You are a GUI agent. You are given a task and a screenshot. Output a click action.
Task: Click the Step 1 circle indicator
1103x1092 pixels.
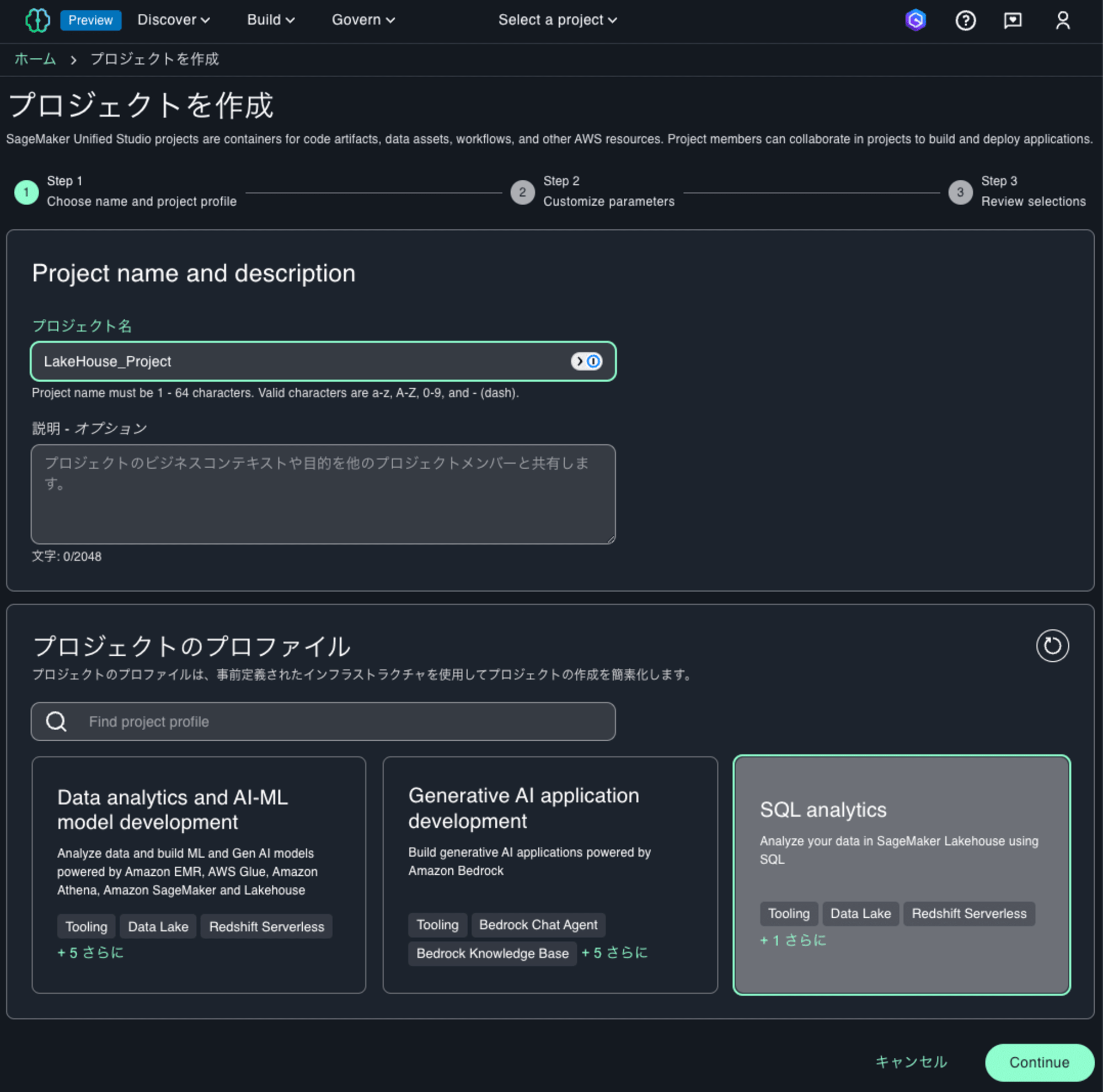click(x=26, y=192)
